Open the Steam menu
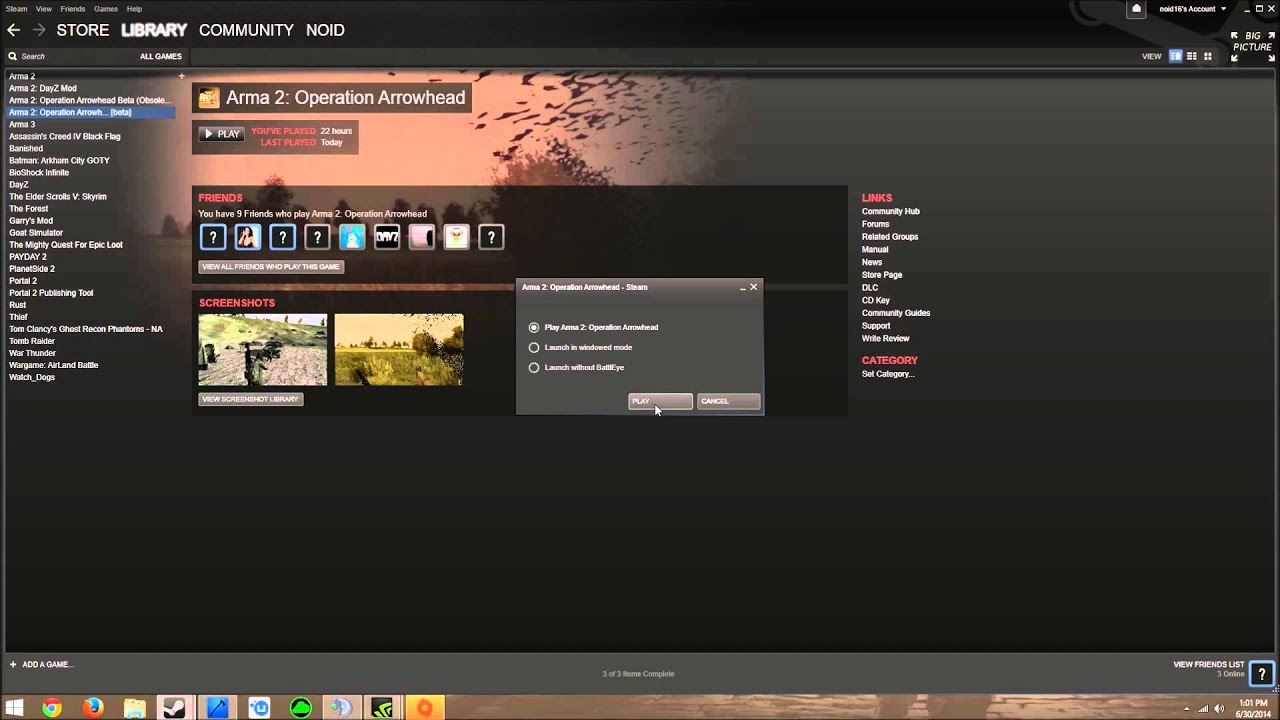The height and width of the screenshot is (720, 1280). pos(16,9)
